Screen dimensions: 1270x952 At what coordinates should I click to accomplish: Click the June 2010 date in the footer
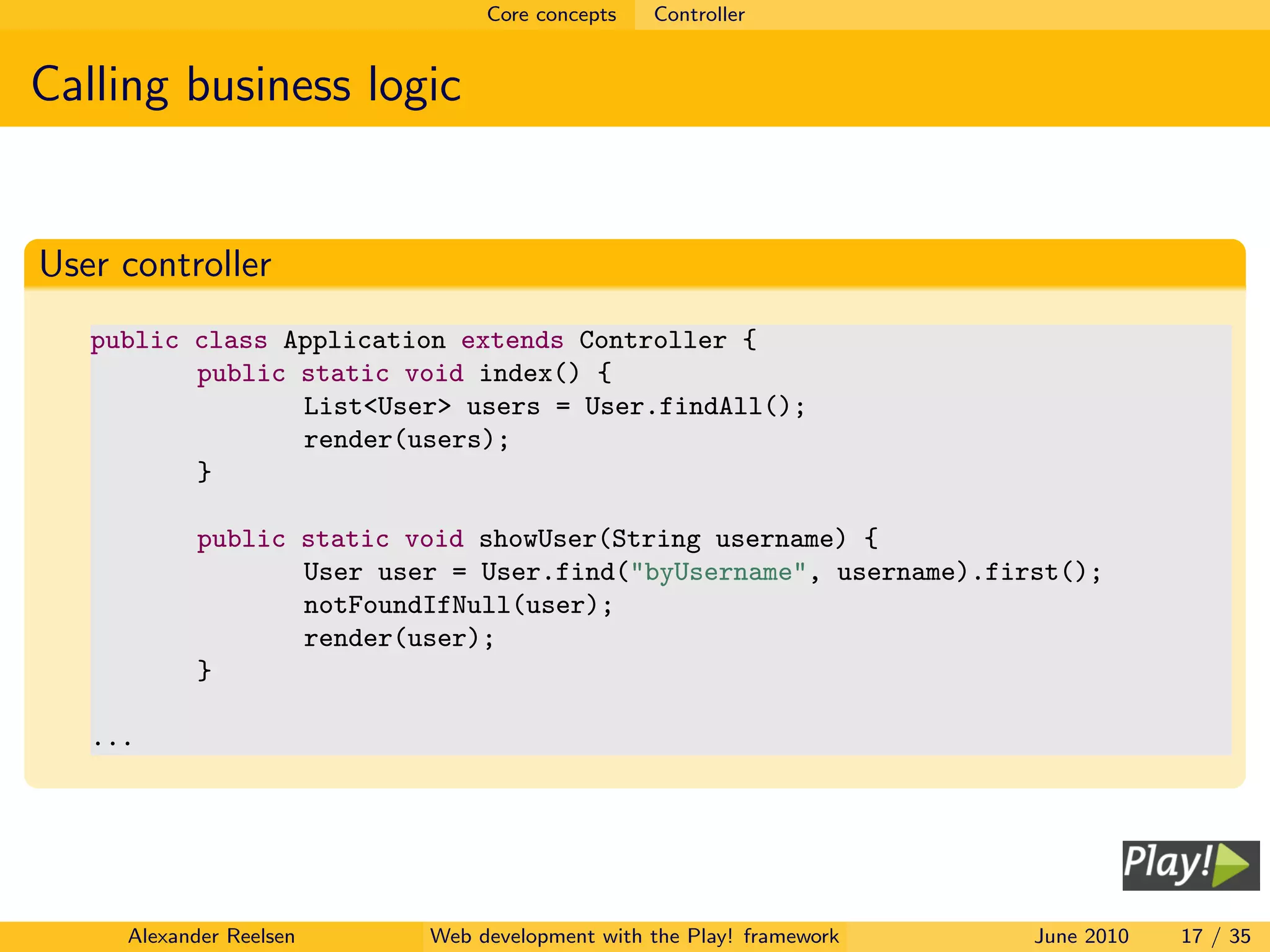[x=1081, y=936]
